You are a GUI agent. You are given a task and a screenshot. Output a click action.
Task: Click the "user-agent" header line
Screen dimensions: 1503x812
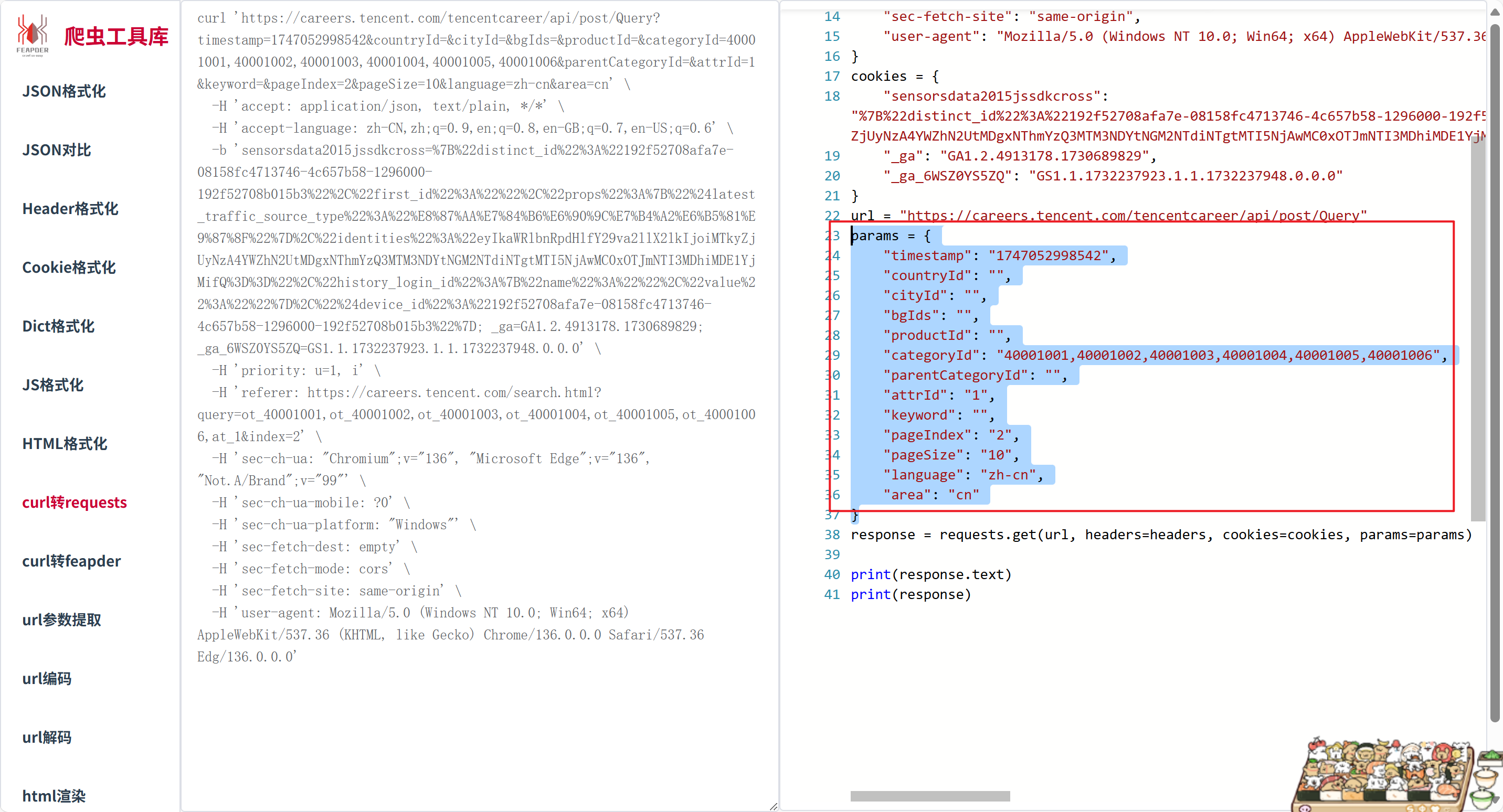[1184, 36]
